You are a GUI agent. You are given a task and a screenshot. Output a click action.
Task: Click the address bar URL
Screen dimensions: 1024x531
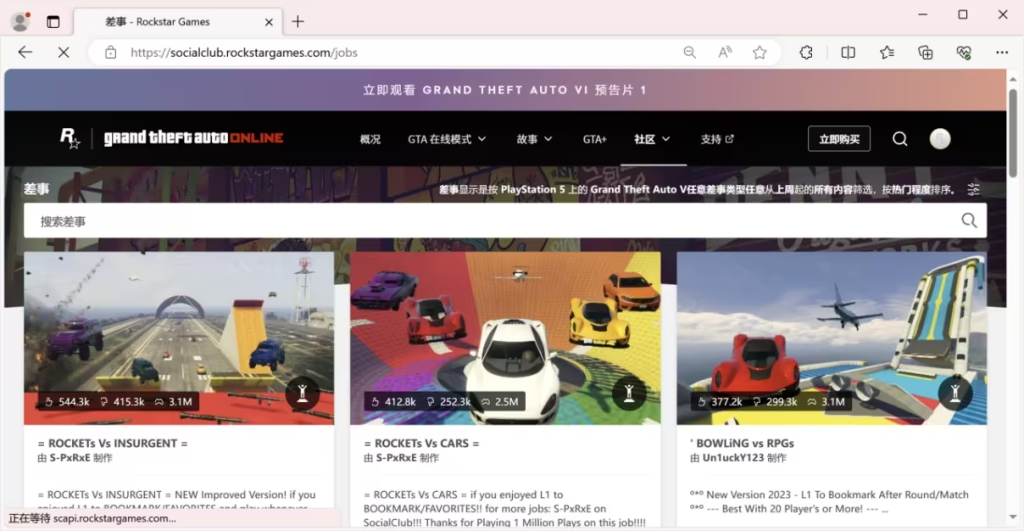(x=244, y=52)
